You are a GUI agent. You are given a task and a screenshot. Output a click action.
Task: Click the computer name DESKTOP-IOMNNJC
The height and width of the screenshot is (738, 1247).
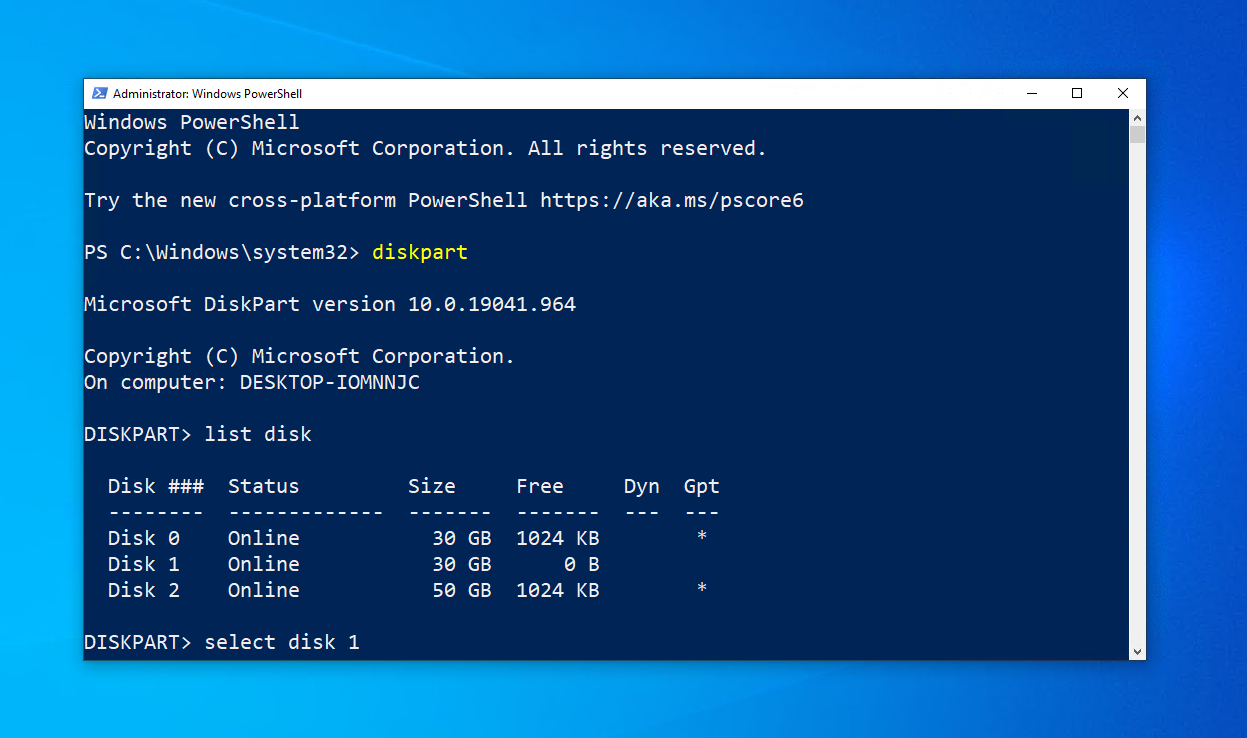tap(329, 382)
